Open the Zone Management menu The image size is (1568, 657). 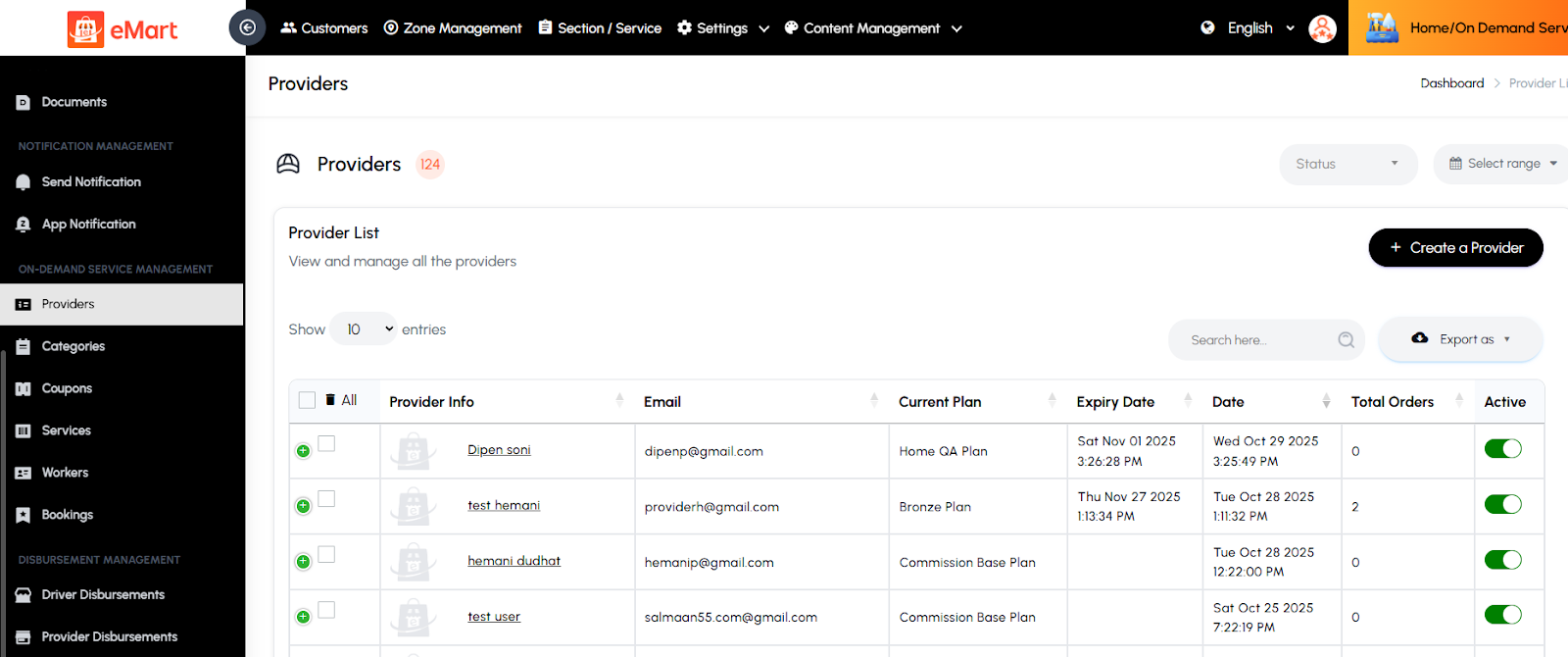click(x=453, y=28)
